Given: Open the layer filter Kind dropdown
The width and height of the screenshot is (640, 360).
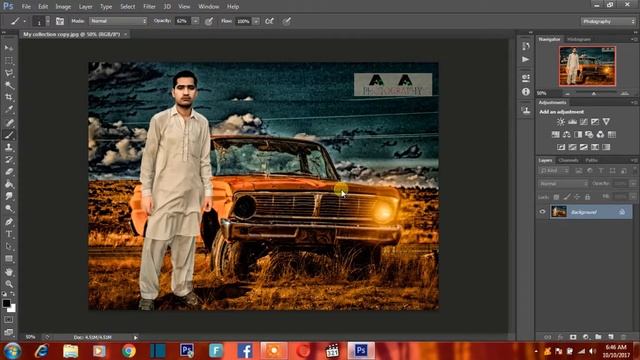Looking at the screenshot, I should [x=554, y=171].
